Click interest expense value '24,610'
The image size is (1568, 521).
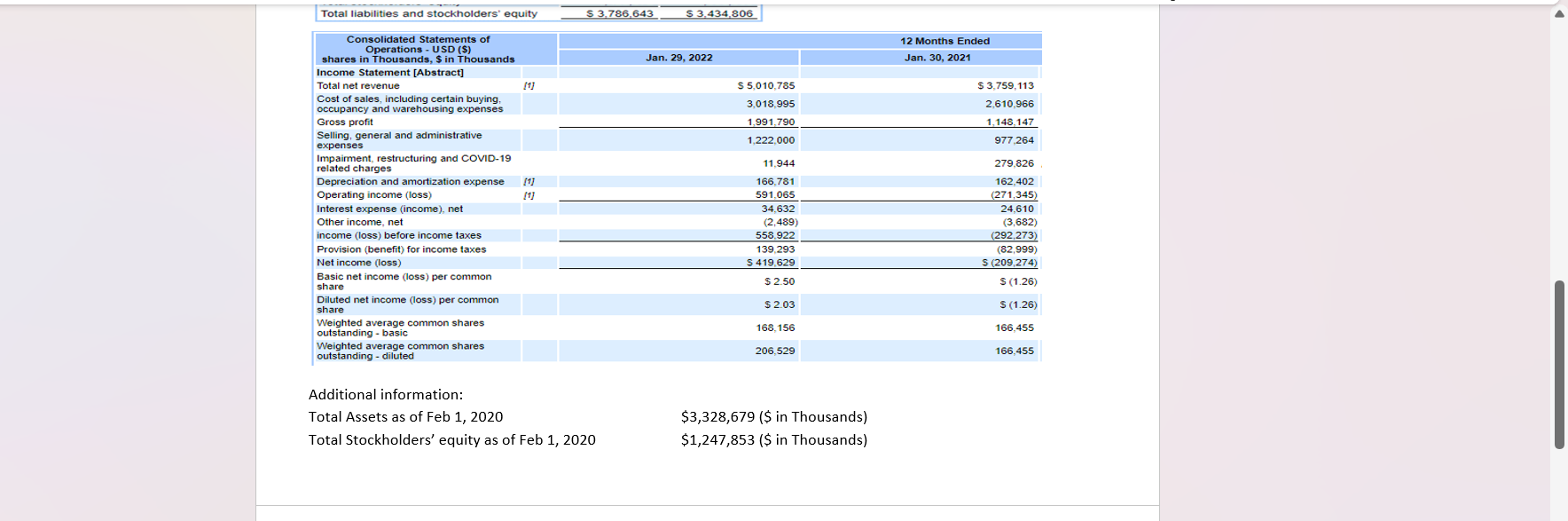point(1016,209)
